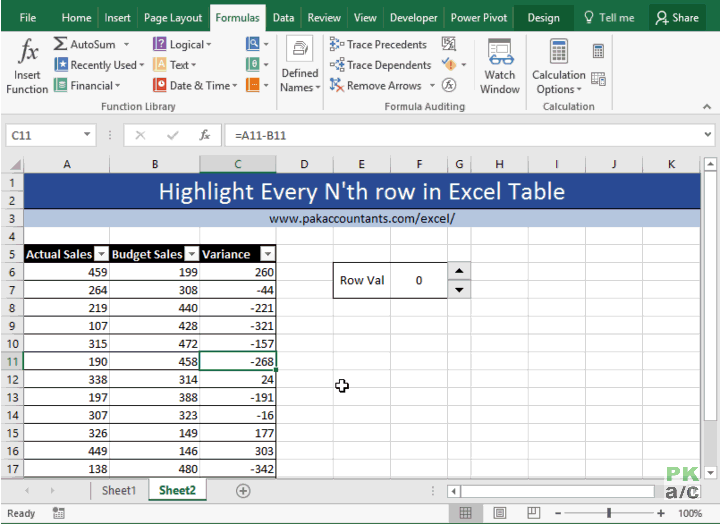Click the Evaluate Formula icon
Viewport: 720px width, 524px height.
[449, 85]
